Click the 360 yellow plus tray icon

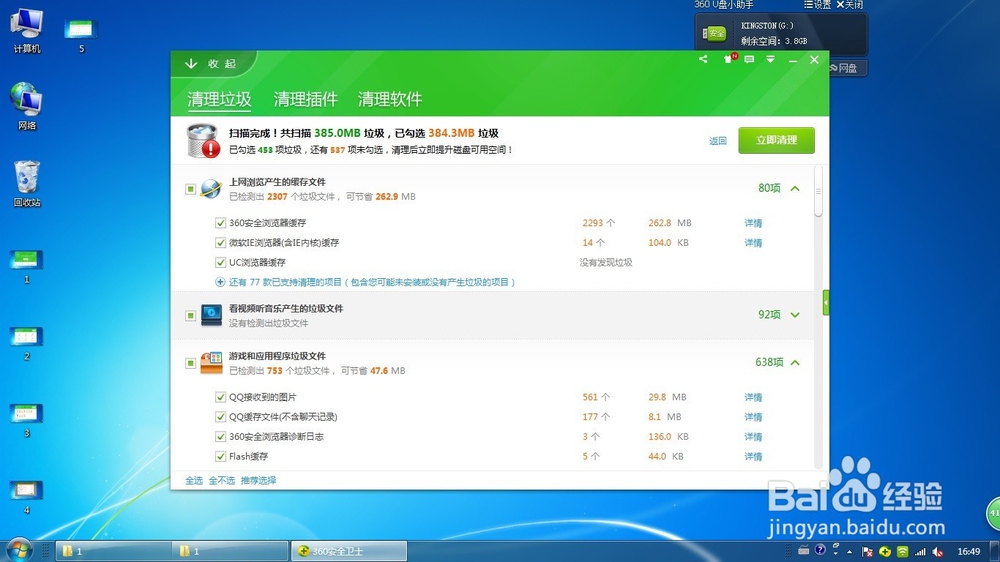(x=885, y=551)
